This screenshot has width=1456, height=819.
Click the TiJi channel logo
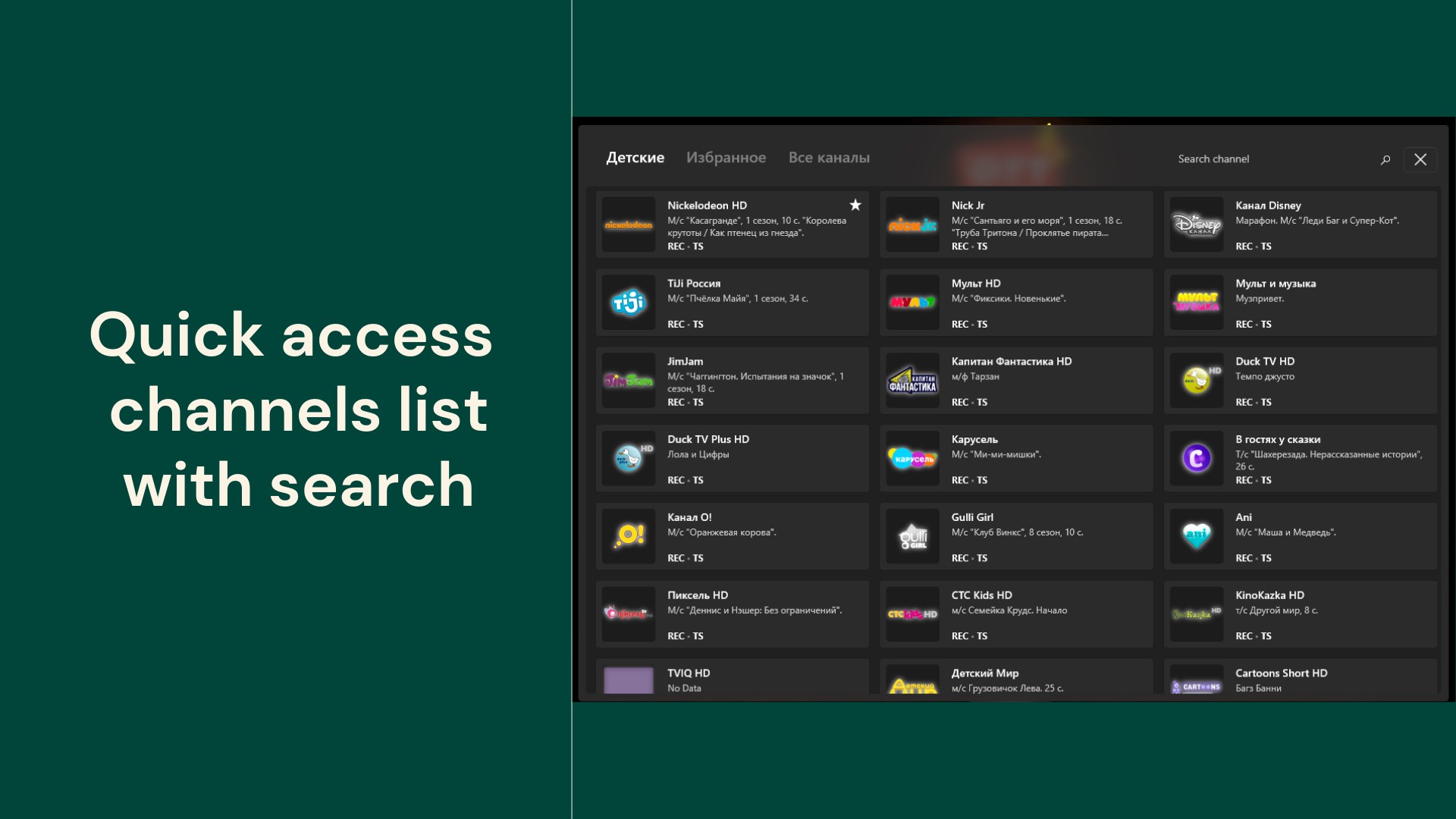[x=628, y=303]
